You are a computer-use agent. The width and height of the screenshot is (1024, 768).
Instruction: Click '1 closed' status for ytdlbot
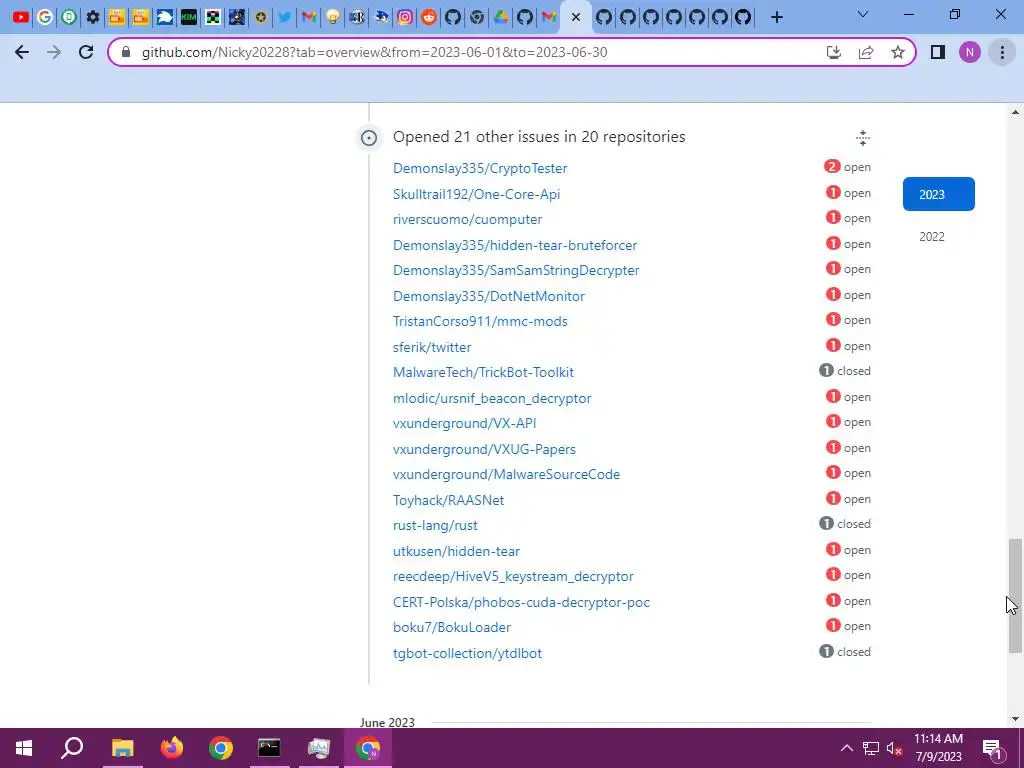click(x=844, y=652)
